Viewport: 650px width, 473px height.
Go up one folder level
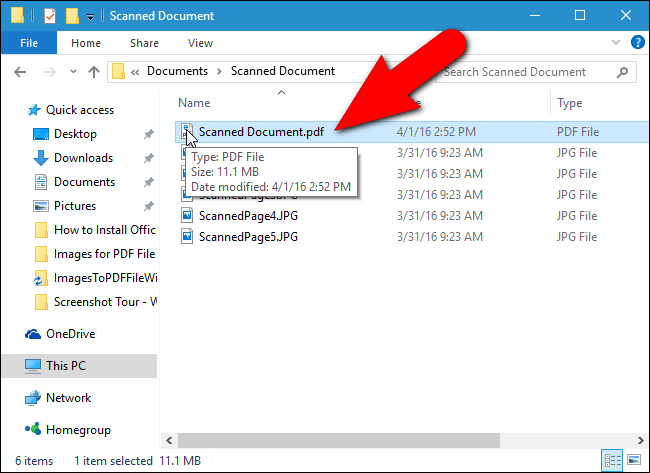(x=94, y=72)
